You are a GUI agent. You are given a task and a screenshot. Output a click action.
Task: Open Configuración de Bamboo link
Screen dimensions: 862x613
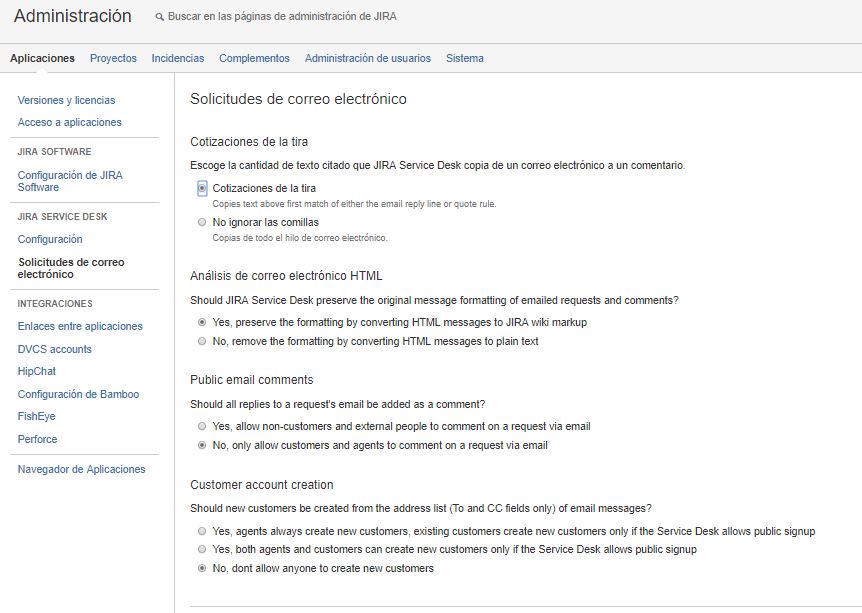[78, 394]
